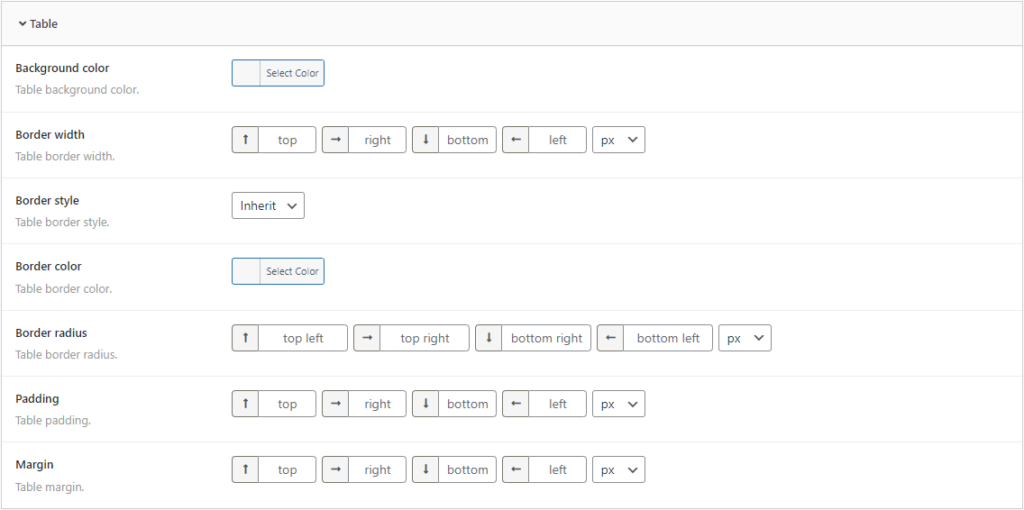Open the Border radius px unit dropdown
Screen dimensions: 1024x510
tap(745, 338)
